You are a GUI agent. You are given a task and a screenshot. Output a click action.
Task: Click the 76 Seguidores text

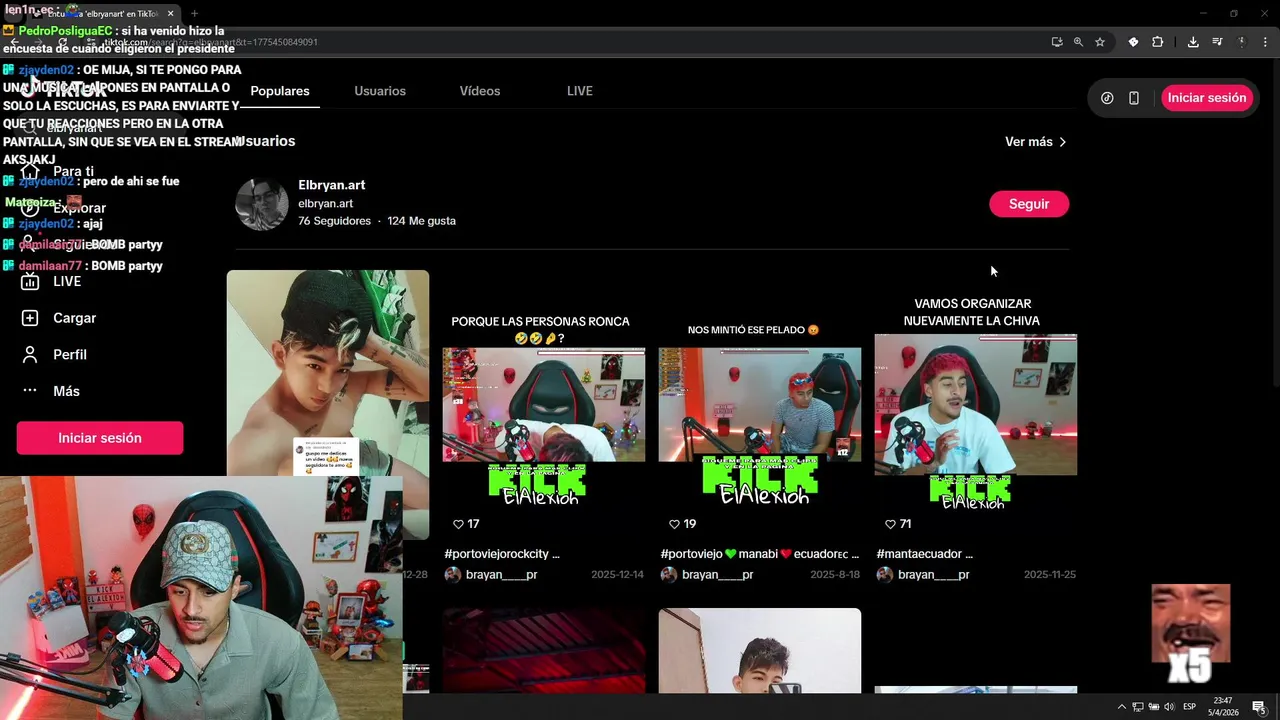click(x=334, y=221)
